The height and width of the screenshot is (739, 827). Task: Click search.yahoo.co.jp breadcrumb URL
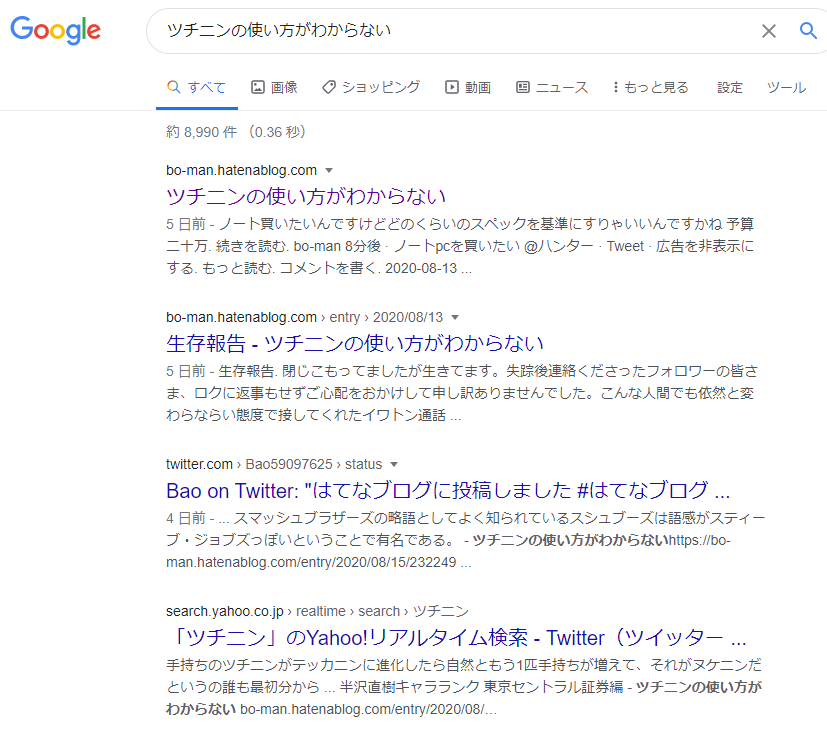317,611
